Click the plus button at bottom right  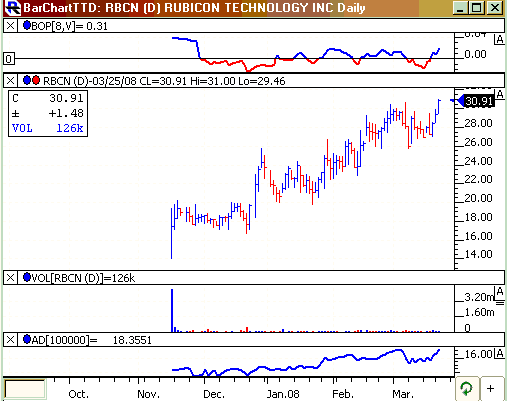pos(490,388)
